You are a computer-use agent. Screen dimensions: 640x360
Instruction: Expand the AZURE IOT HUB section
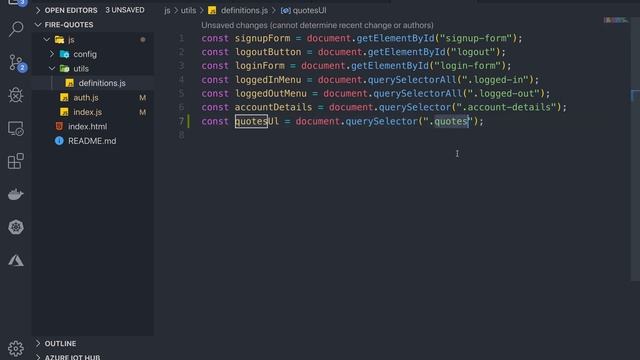(38, 357)
